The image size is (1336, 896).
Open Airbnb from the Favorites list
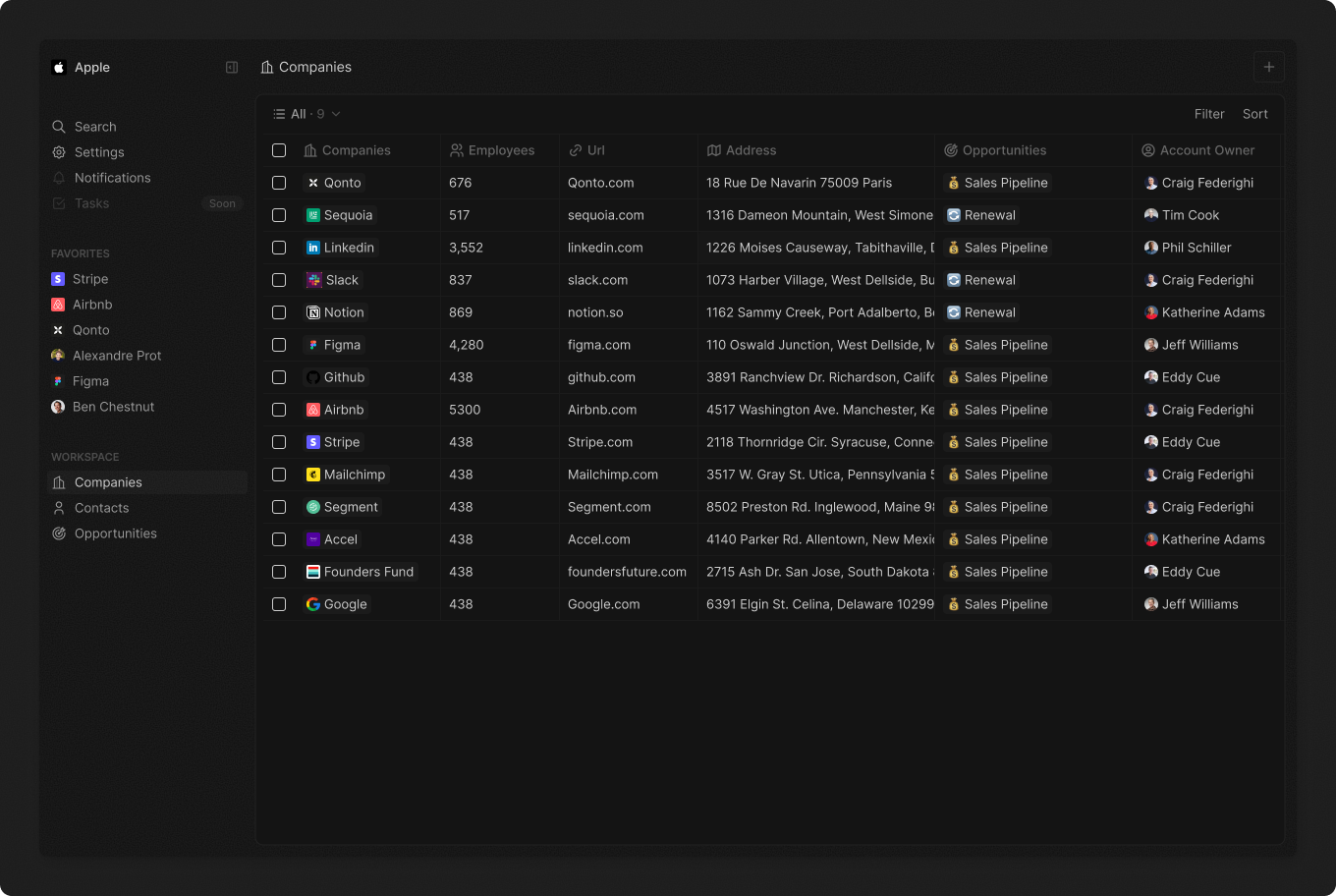pos(92,305)
